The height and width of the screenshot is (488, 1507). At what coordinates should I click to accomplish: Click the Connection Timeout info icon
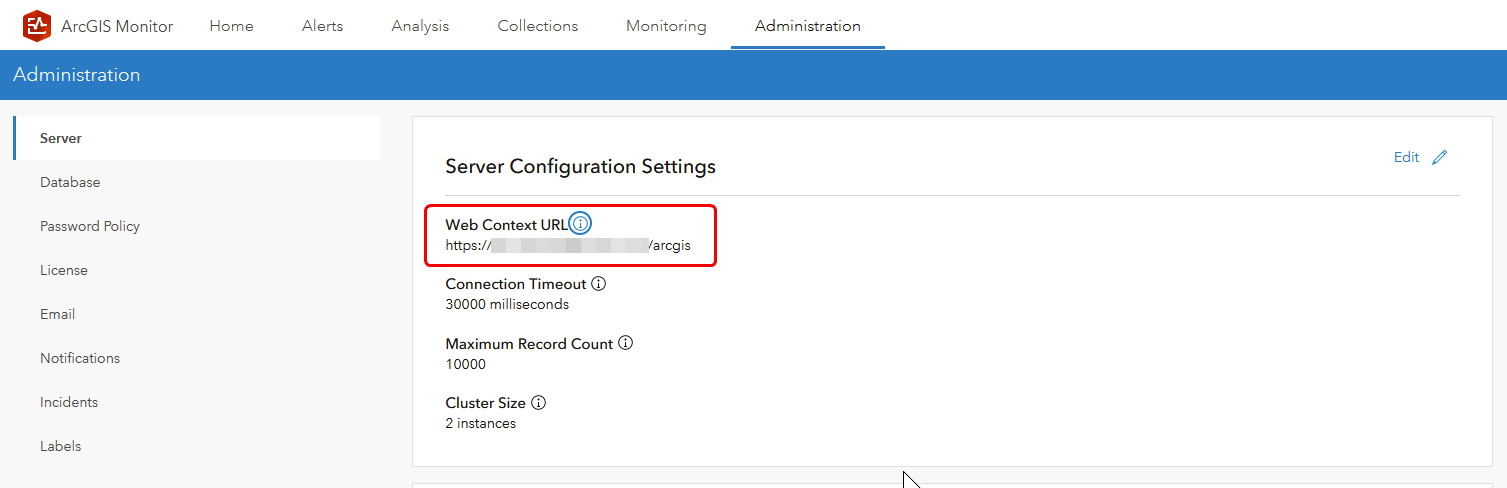pos(599,284)
